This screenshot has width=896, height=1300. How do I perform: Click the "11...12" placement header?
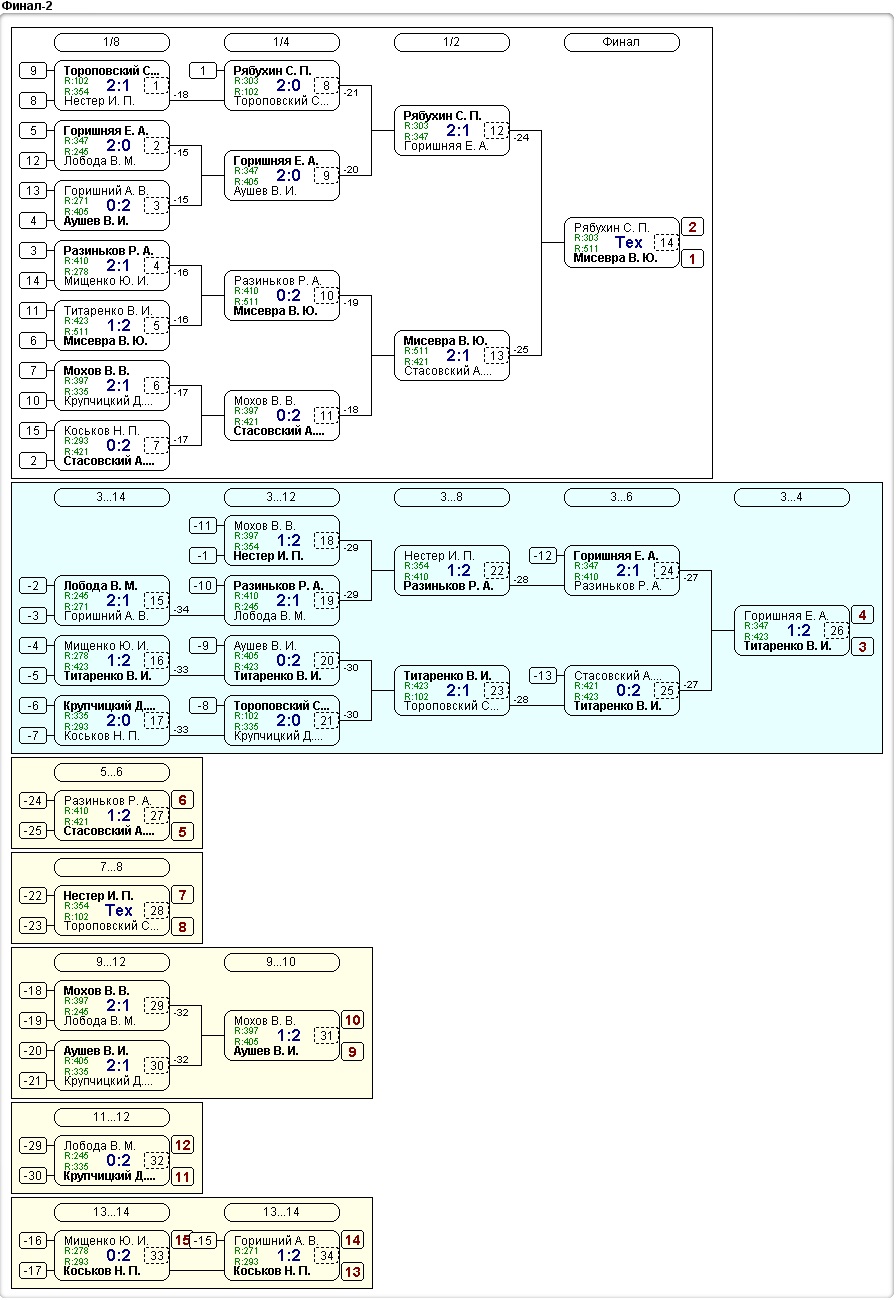click(x=112, y=1117)
